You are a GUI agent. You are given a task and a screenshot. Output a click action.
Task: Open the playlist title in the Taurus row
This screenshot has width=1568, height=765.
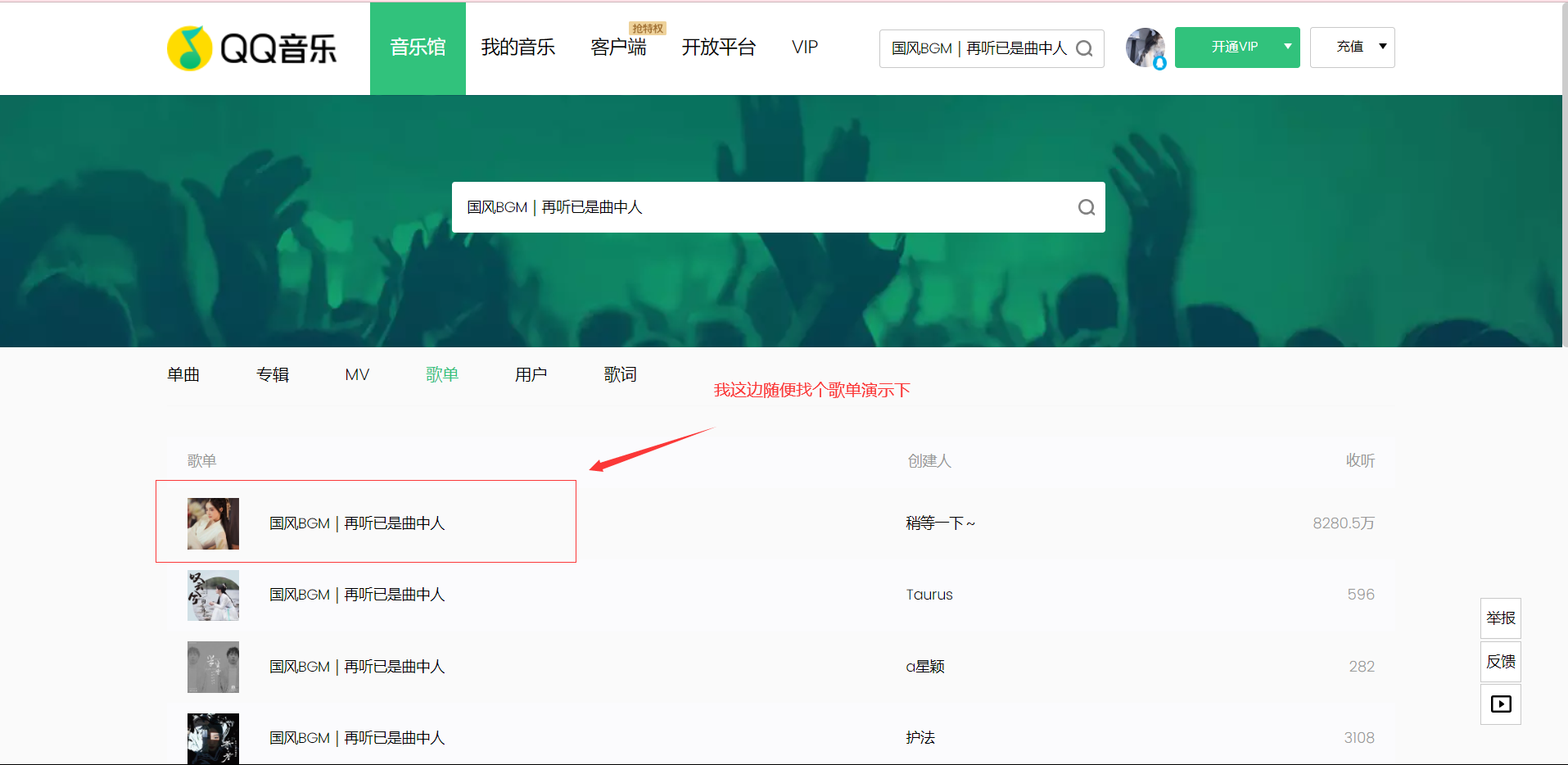tap(357, 595)
